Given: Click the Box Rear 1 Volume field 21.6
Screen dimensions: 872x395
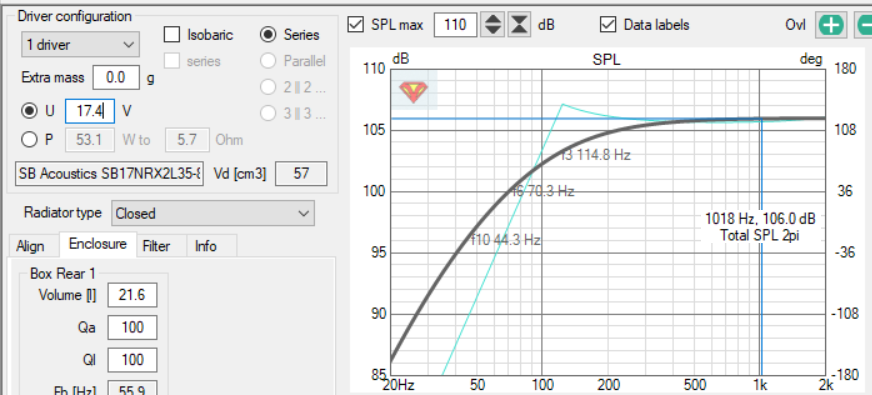Looking at the screenshot, I should [132, 295].
